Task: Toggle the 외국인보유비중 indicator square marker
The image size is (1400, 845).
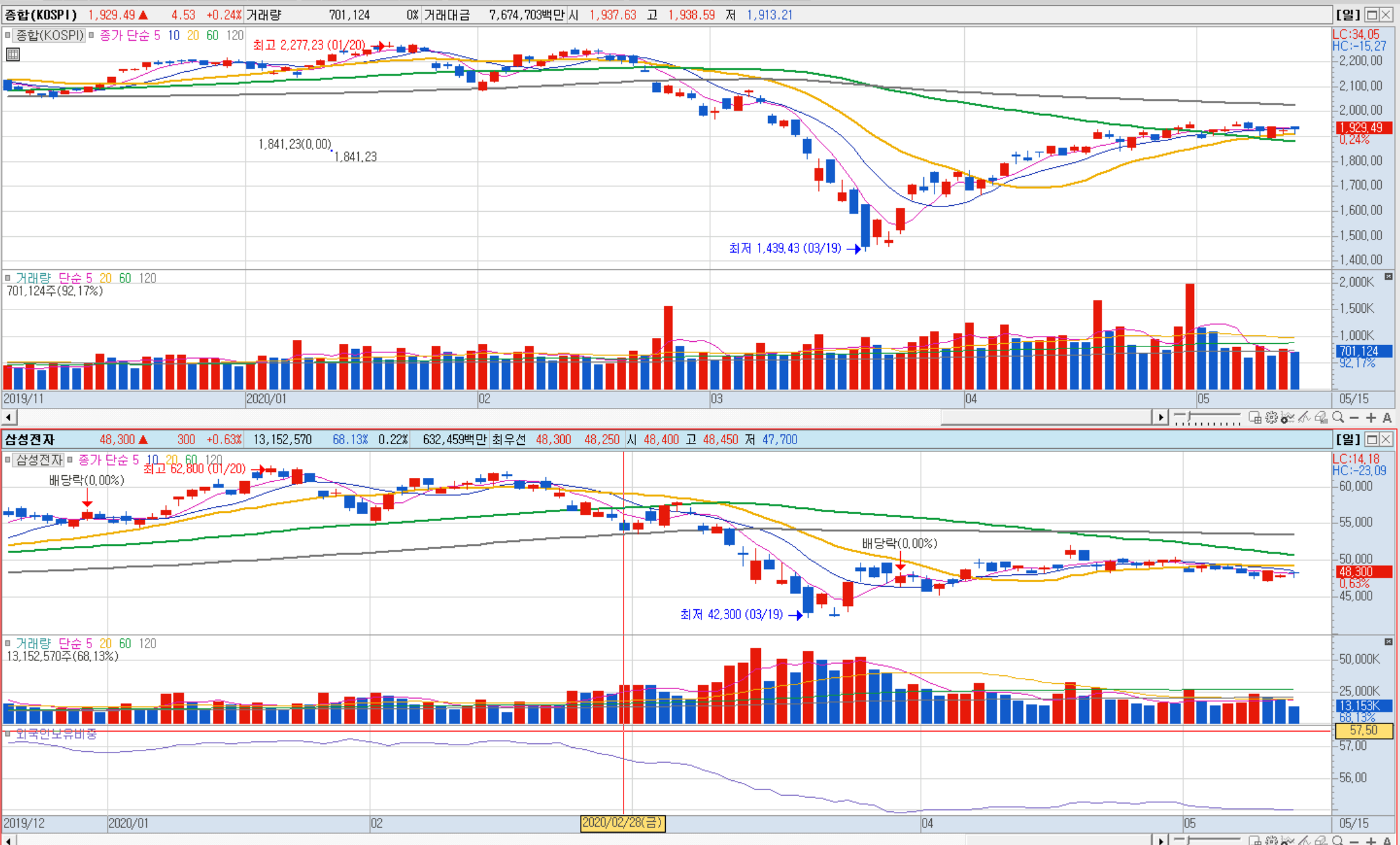Action: click(8, 734)
